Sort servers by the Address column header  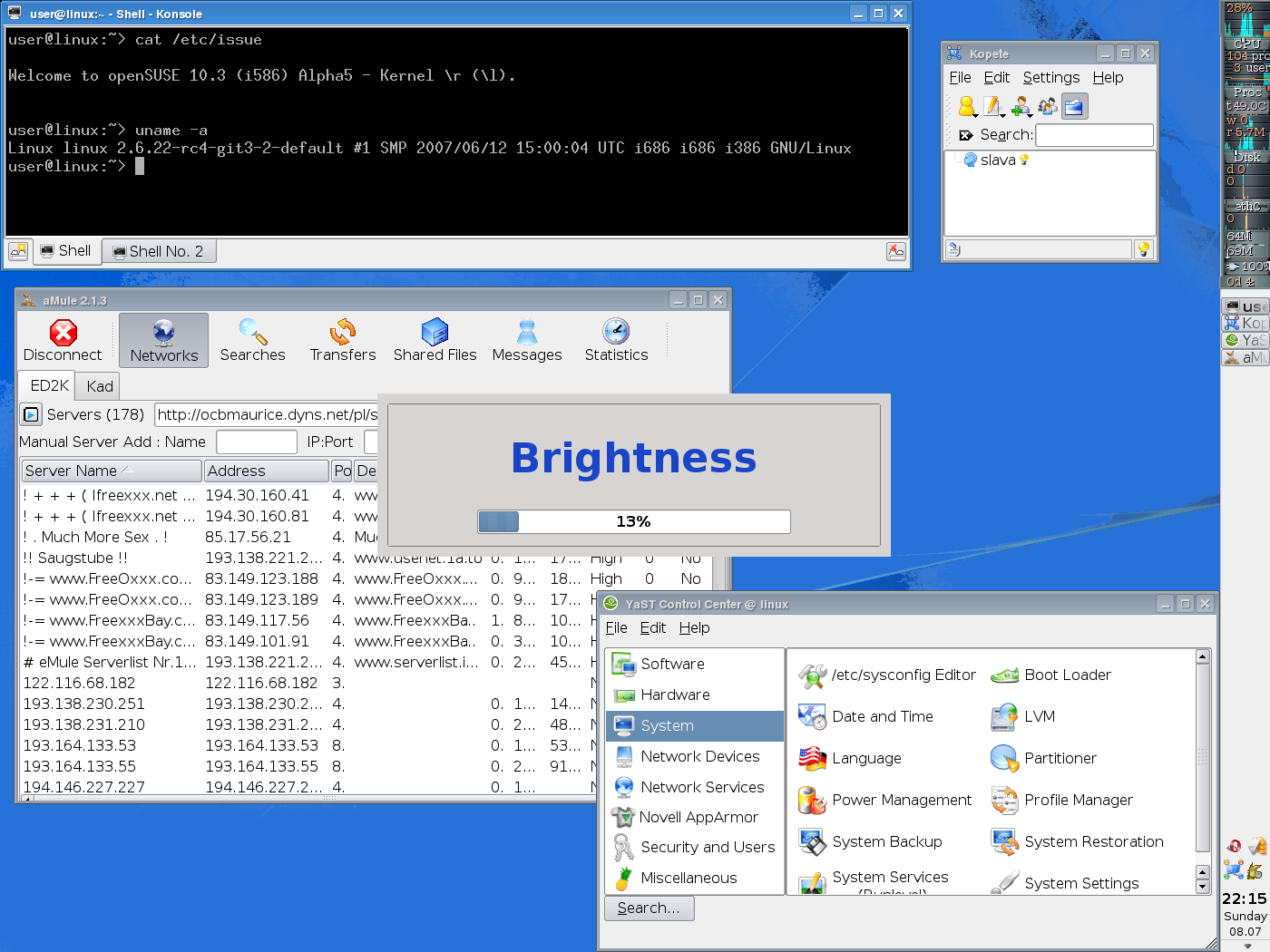(266, 471)
